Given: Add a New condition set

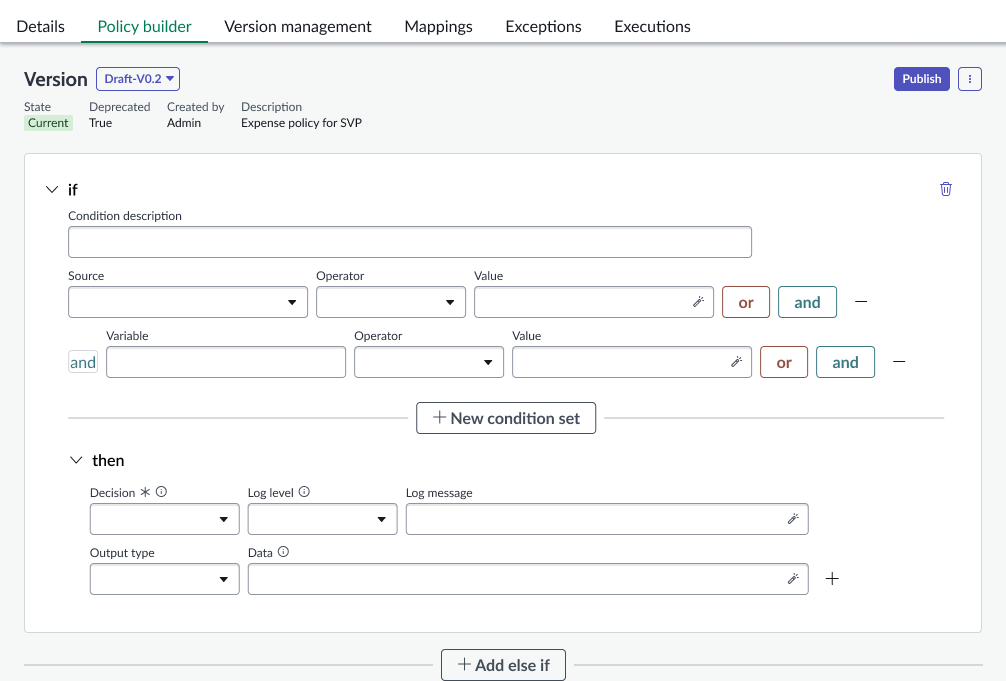Looking at the screenshot, I should coord(506,418).
